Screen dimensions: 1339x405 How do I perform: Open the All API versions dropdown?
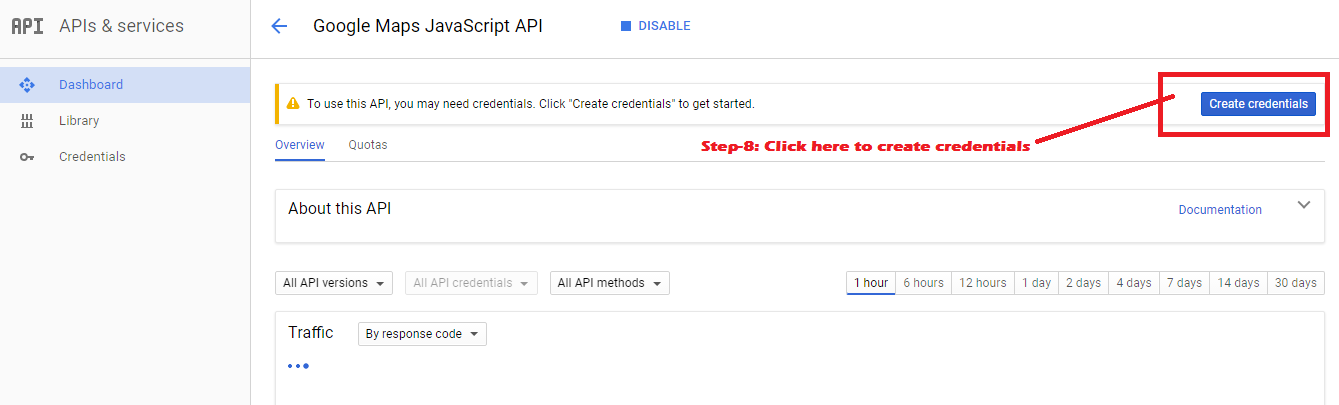pos(334,283)
